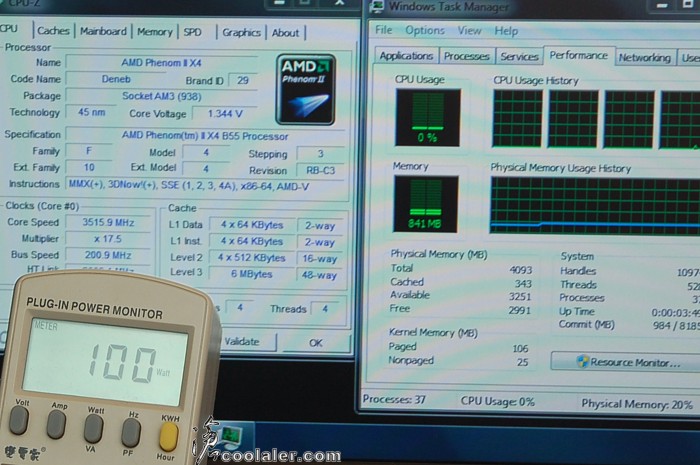Click the Package value Socket AM3 (938)
Image resolution: width=700 pixels, height=465 pixels.
(x=162, y=96)
